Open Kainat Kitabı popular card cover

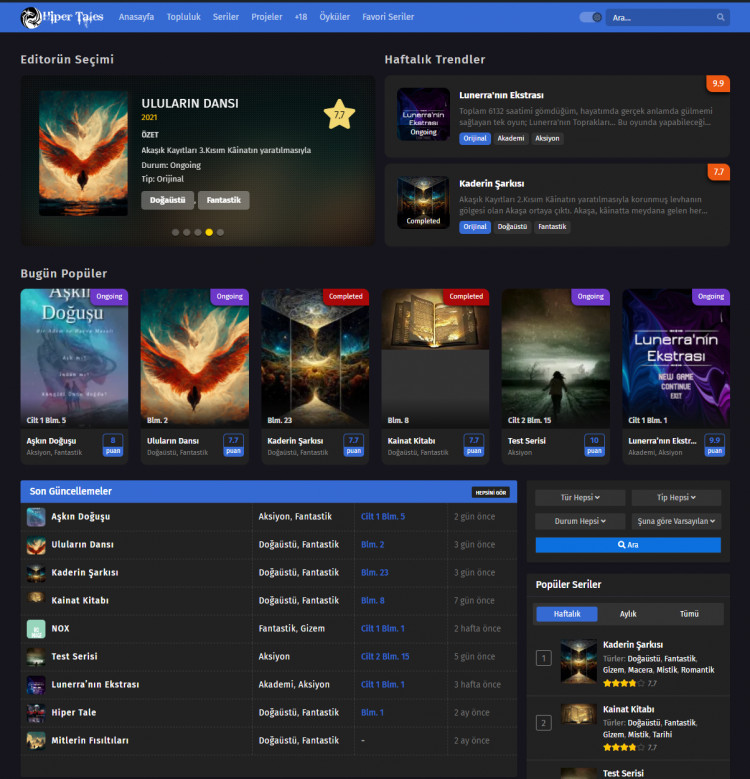pos(436,358)
